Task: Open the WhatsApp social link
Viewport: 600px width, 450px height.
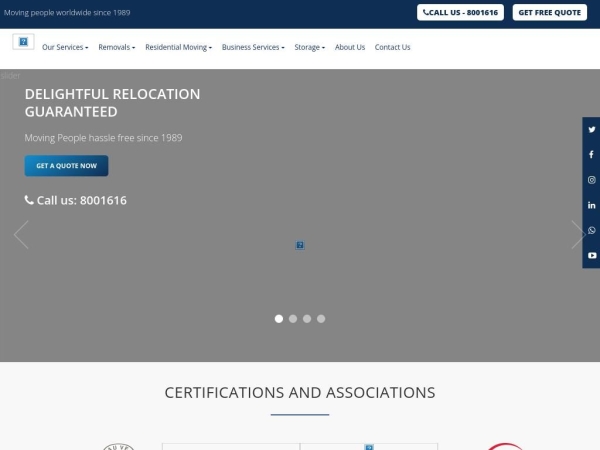Action: 591,230
